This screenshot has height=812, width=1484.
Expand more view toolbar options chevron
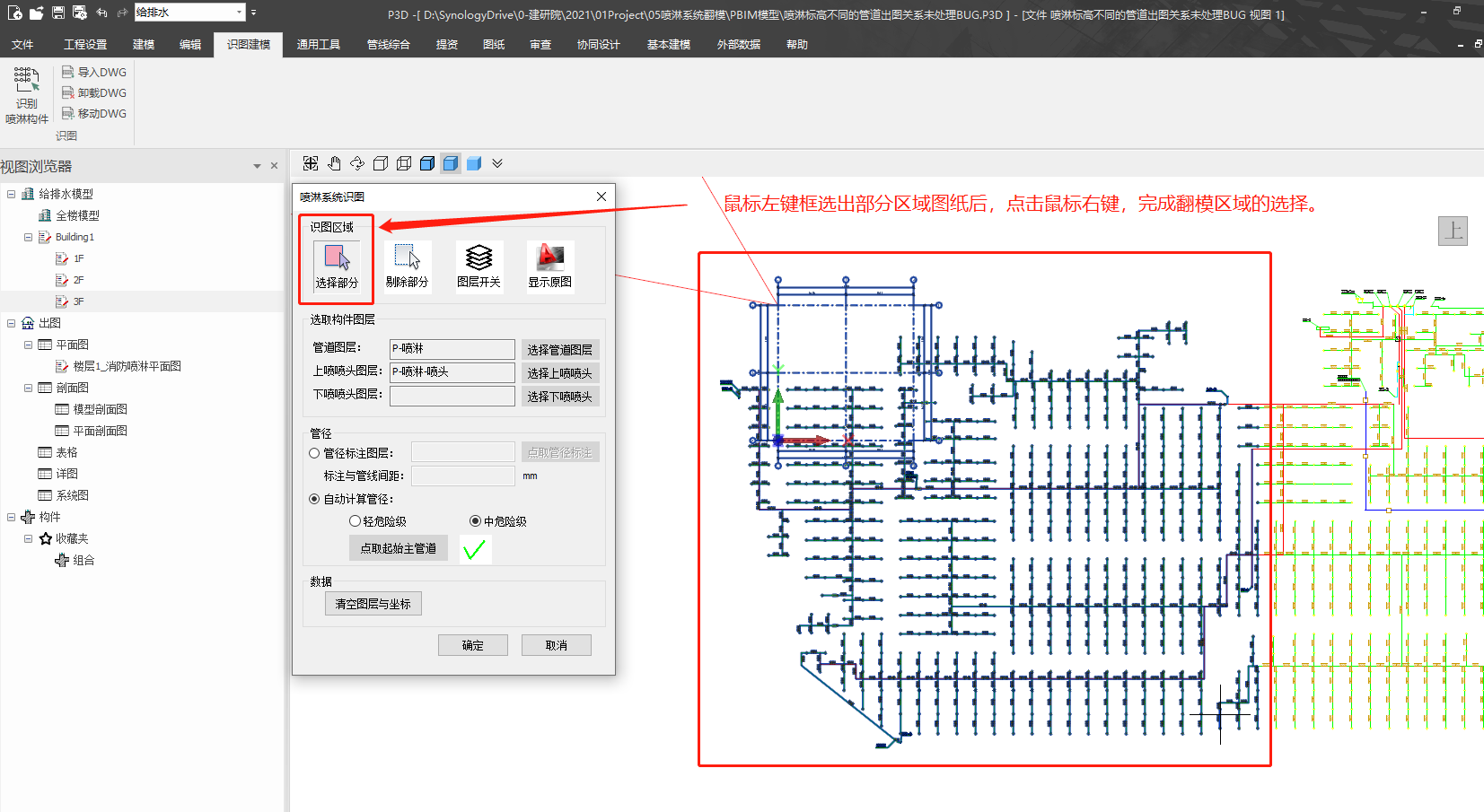point(497,163)
